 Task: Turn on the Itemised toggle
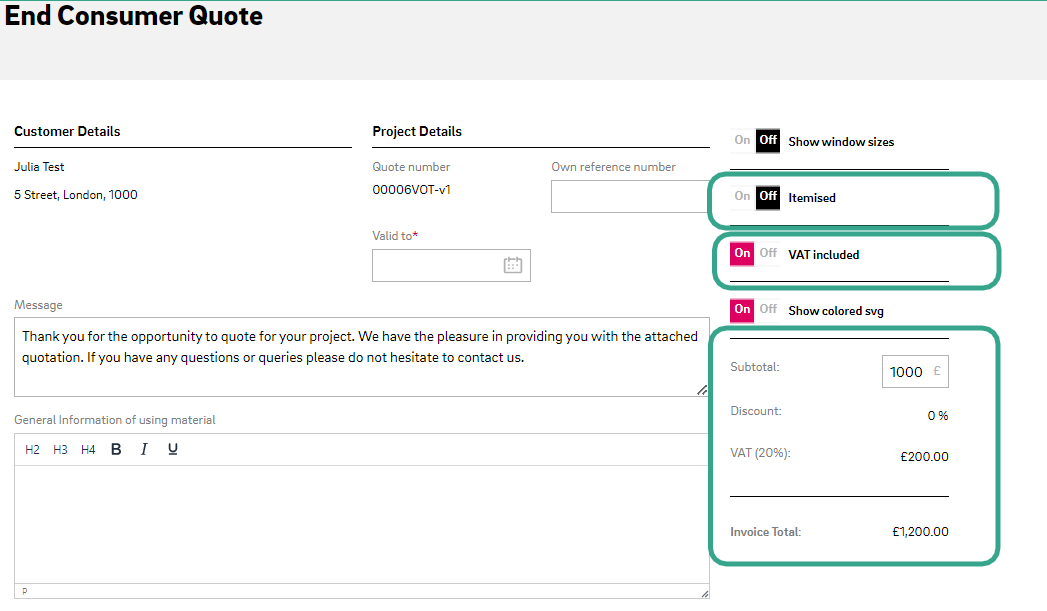(x=743, y=197)
